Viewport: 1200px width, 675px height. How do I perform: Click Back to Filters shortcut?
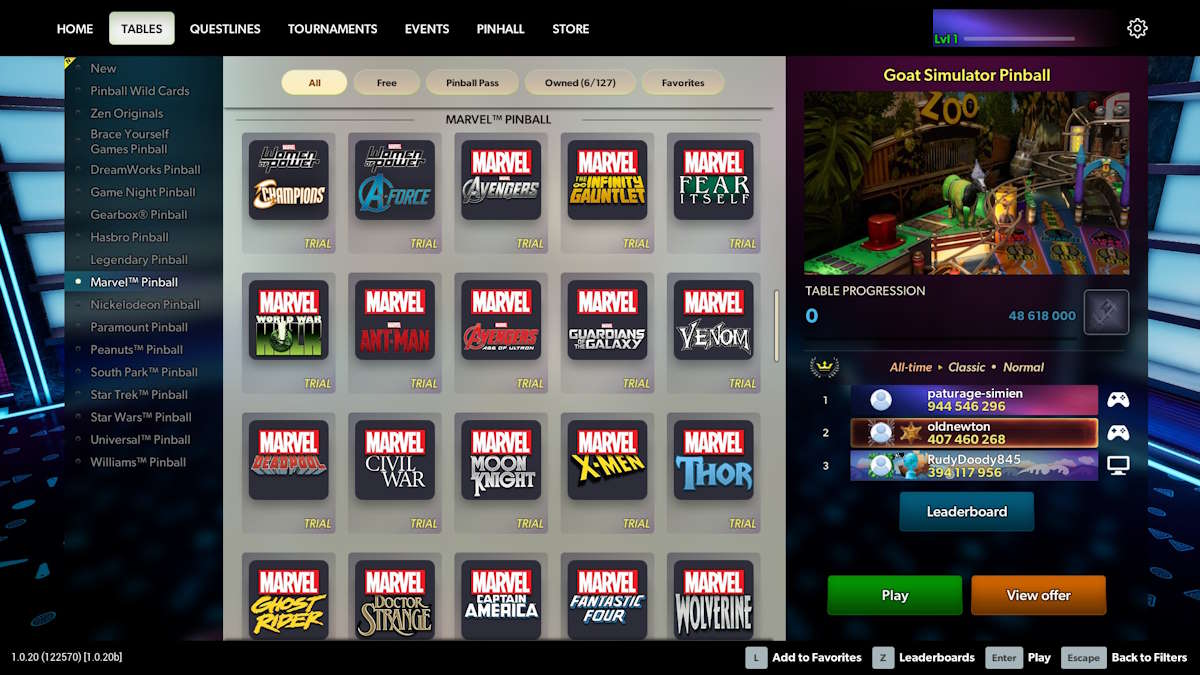pyautogui.click(x=1125, y=657)
